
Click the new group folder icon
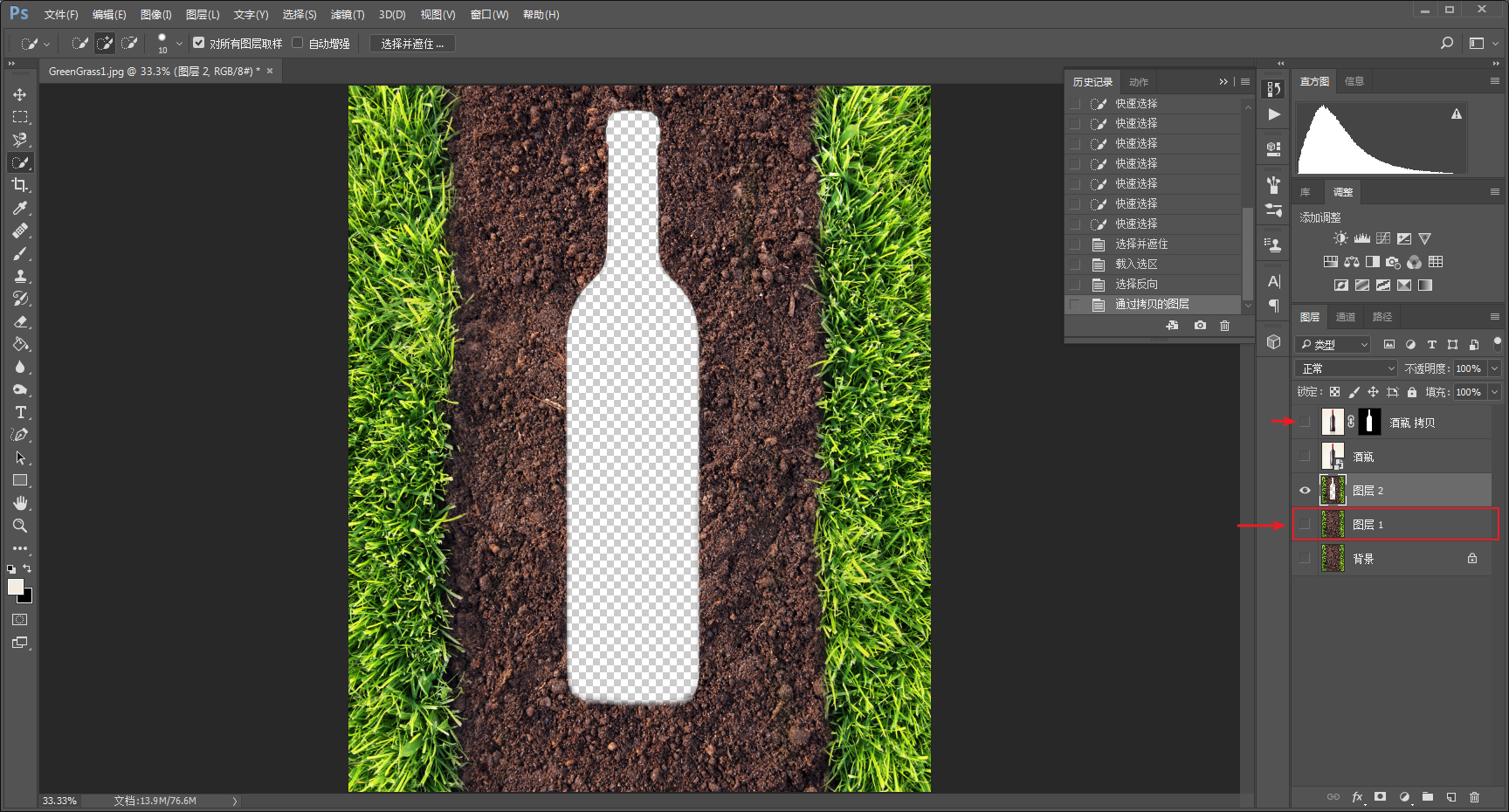(1427, 796)
